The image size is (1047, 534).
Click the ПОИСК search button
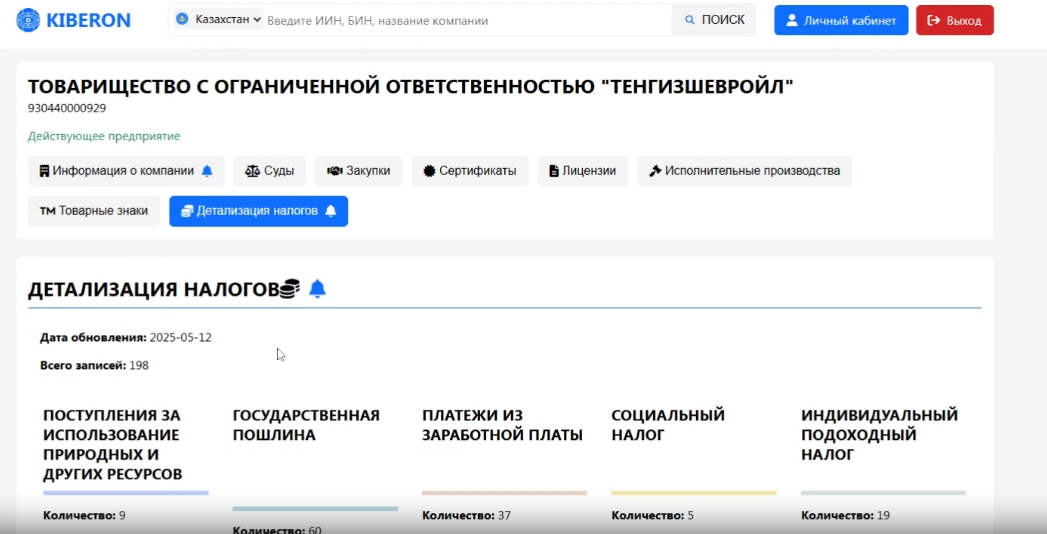coord(714,20)
